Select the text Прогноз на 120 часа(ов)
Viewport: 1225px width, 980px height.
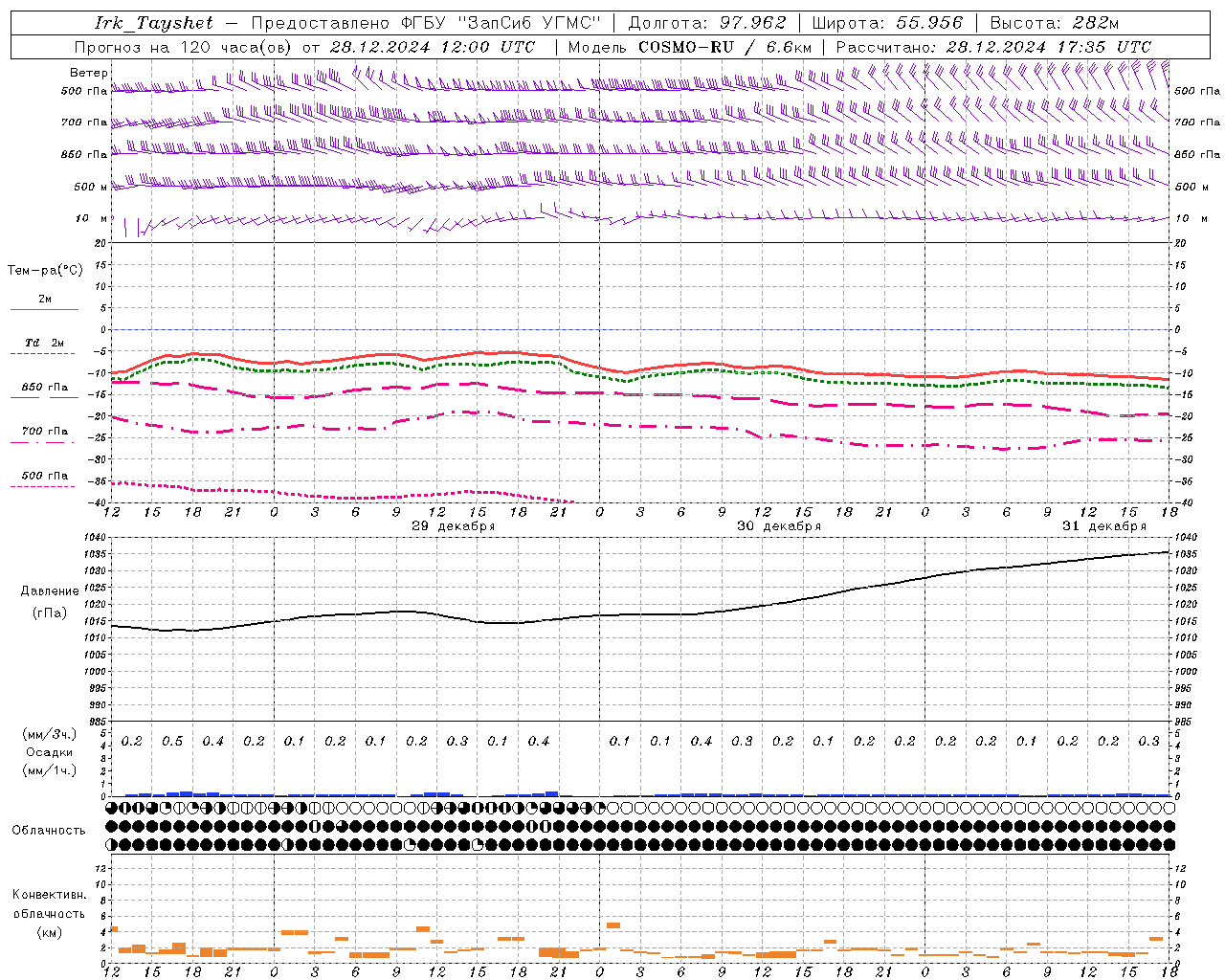[184, 47]
